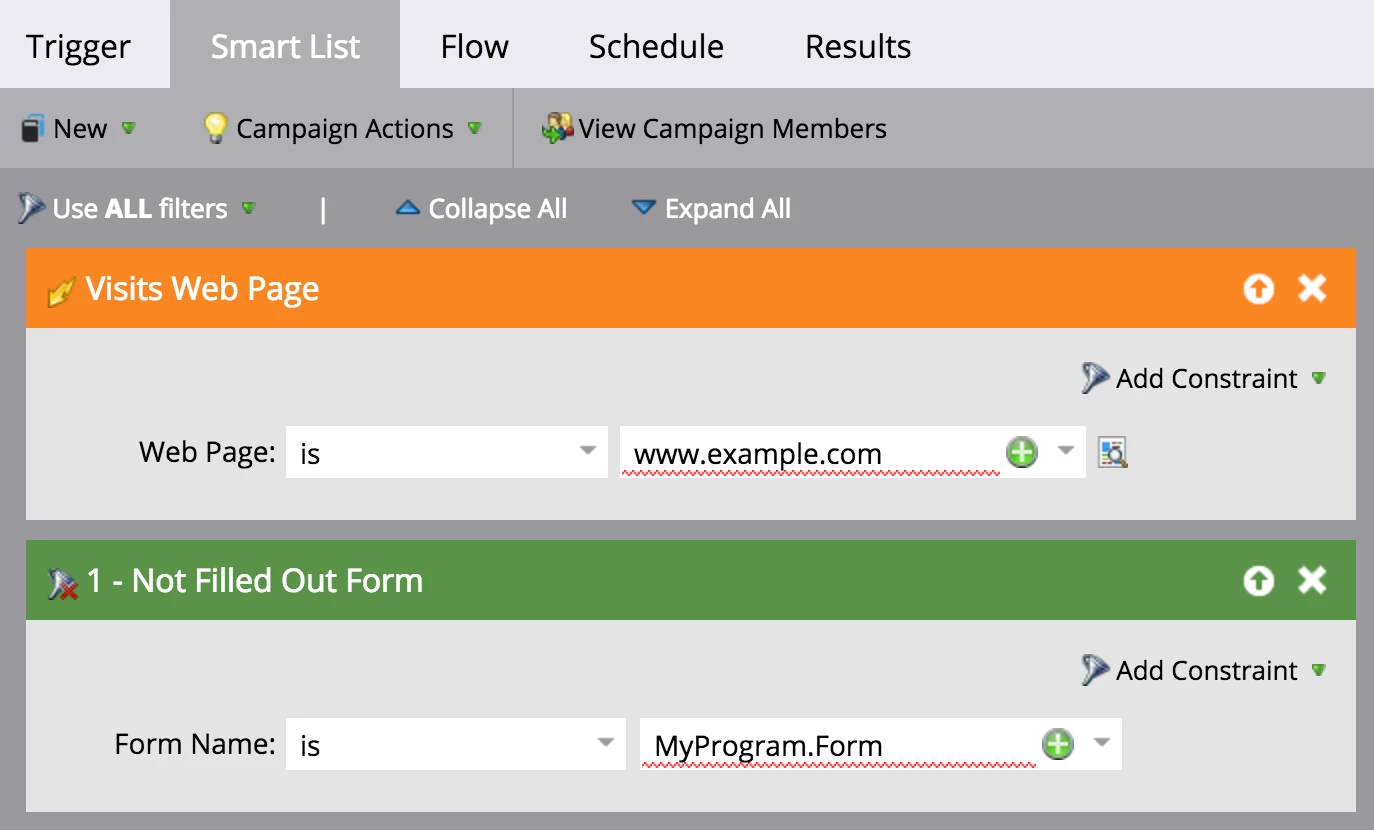Click green plus next to MyProgram.Form
The image size is (1374, 830).
coord(1057,745)
